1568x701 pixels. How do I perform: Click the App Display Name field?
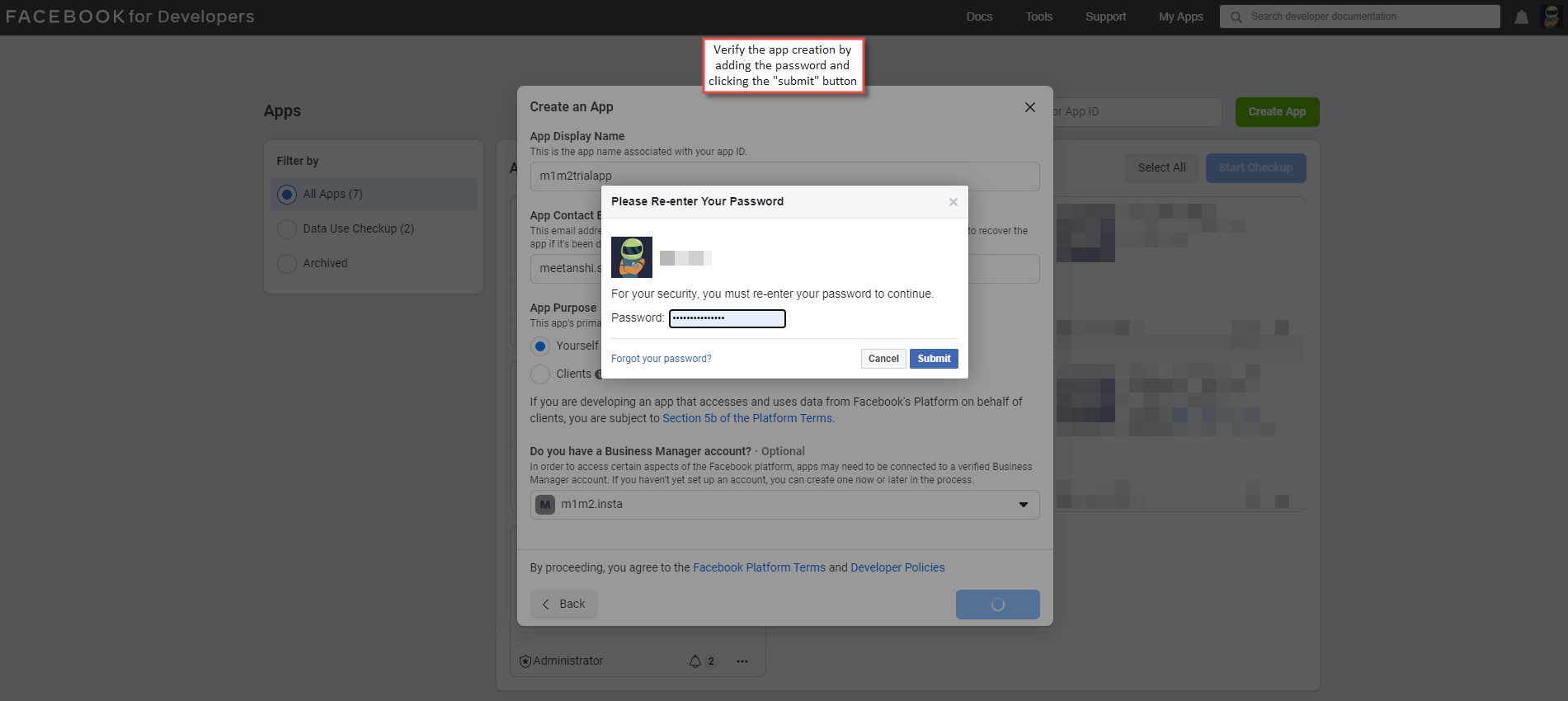tap(784, 176)
